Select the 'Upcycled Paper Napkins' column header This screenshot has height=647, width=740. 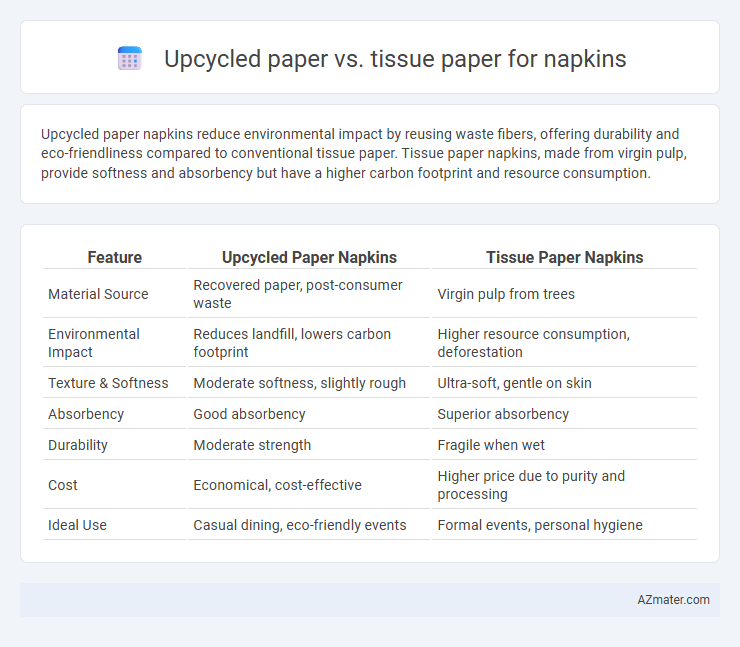[x=309, y=257]
